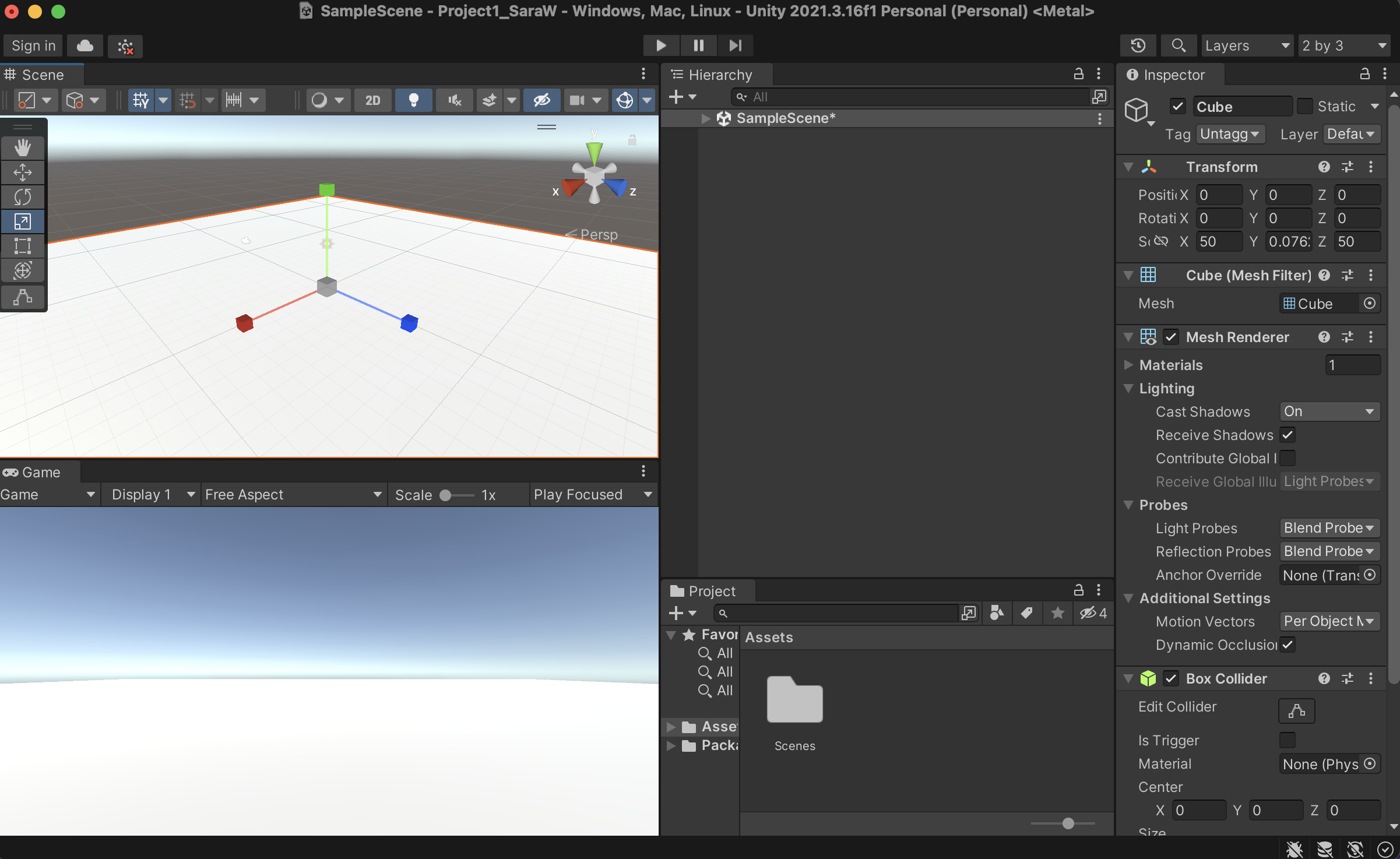
Task: Select the Rotate tool
Action: point(23,197)
